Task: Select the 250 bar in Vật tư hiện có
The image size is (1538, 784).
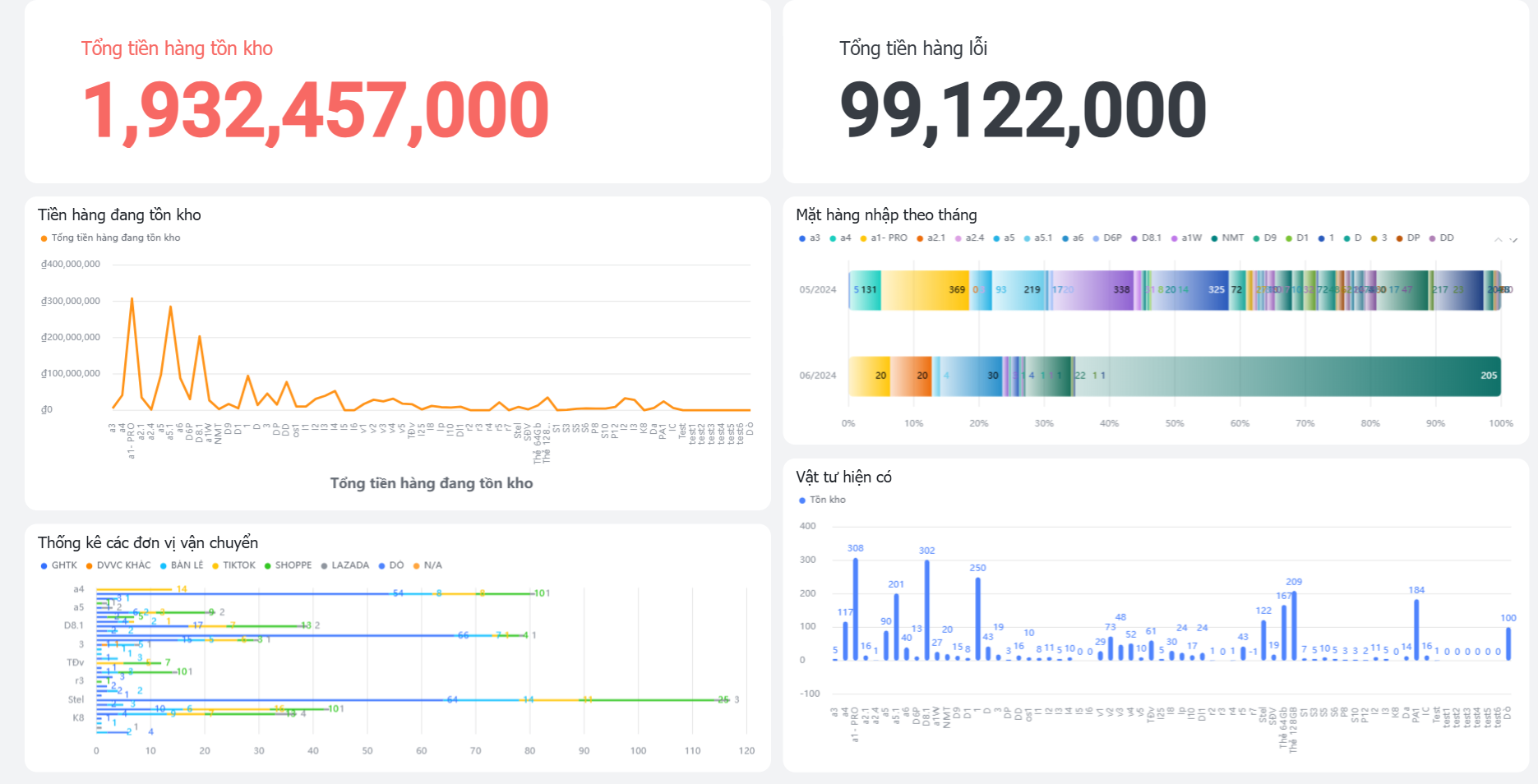Action: (978, 619)
